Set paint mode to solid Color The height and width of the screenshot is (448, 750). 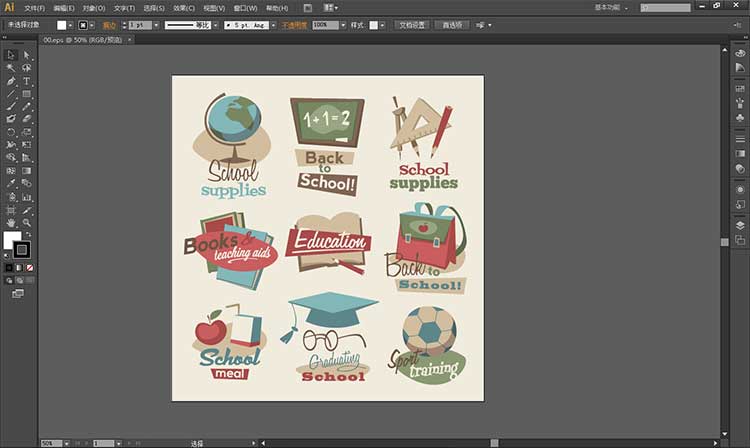click(9, 268)
